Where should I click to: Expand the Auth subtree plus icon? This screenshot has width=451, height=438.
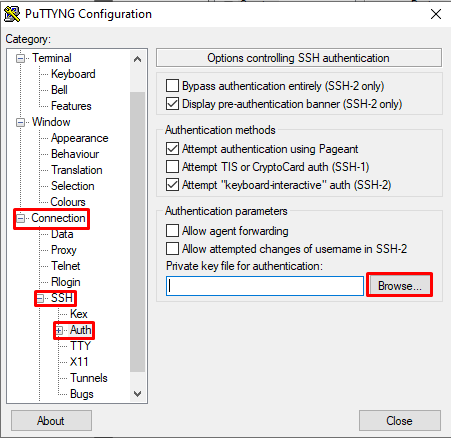click(59, 331)
